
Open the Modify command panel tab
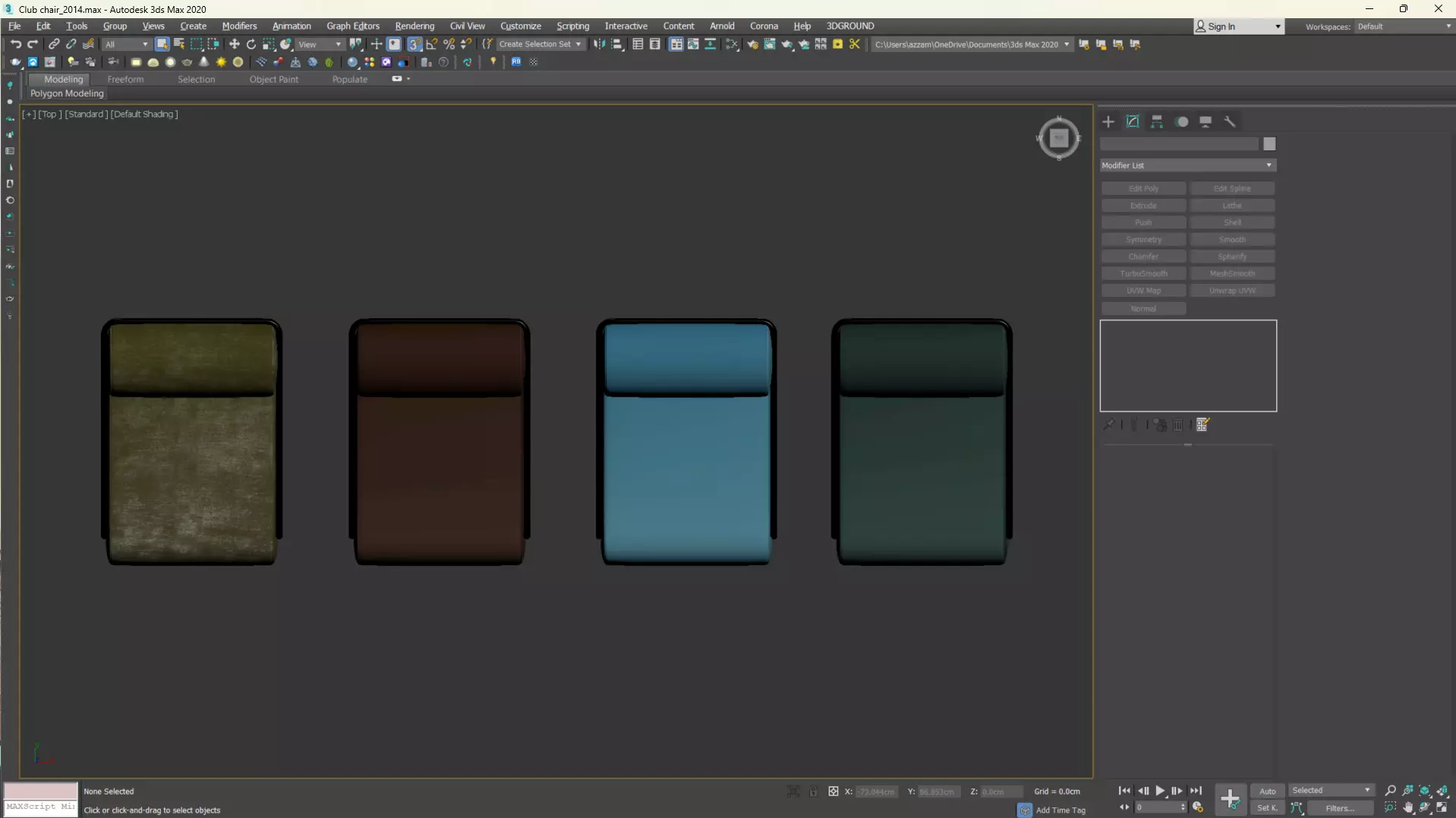(x=1133, y=121)
